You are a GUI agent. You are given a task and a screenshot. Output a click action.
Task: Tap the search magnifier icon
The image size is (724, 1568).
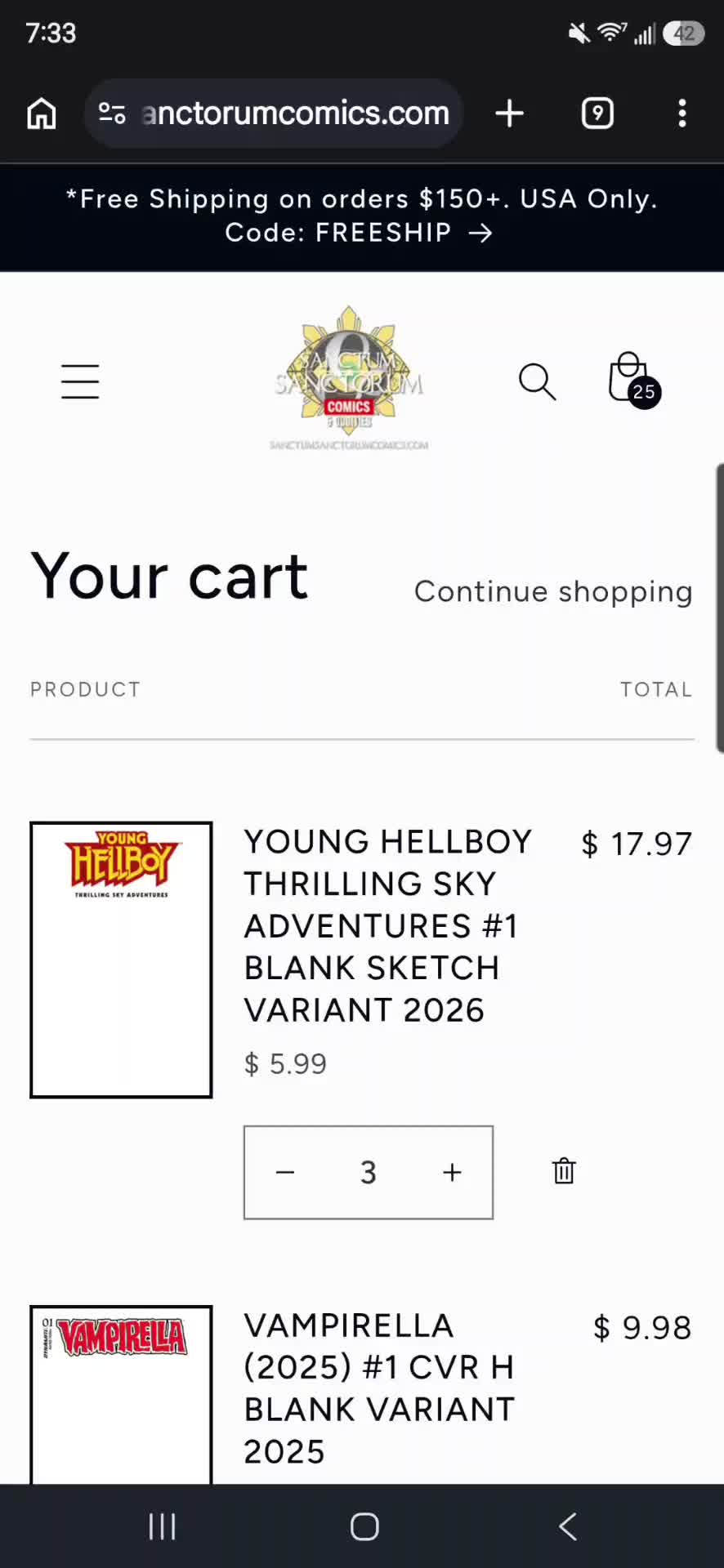click(x=537, y=381)
